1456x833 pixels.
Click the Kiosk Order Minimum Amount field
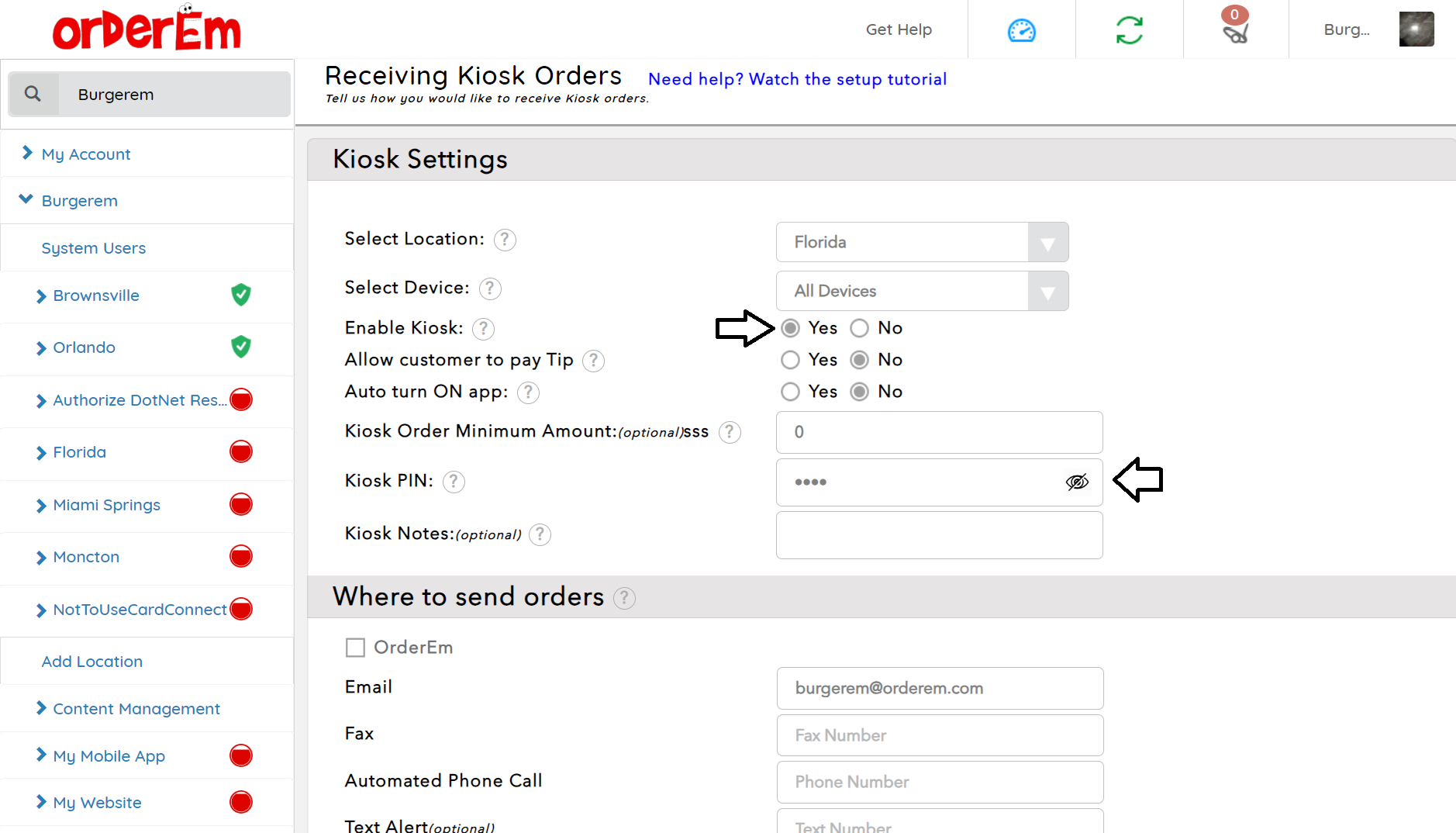(x=939, y=432)
